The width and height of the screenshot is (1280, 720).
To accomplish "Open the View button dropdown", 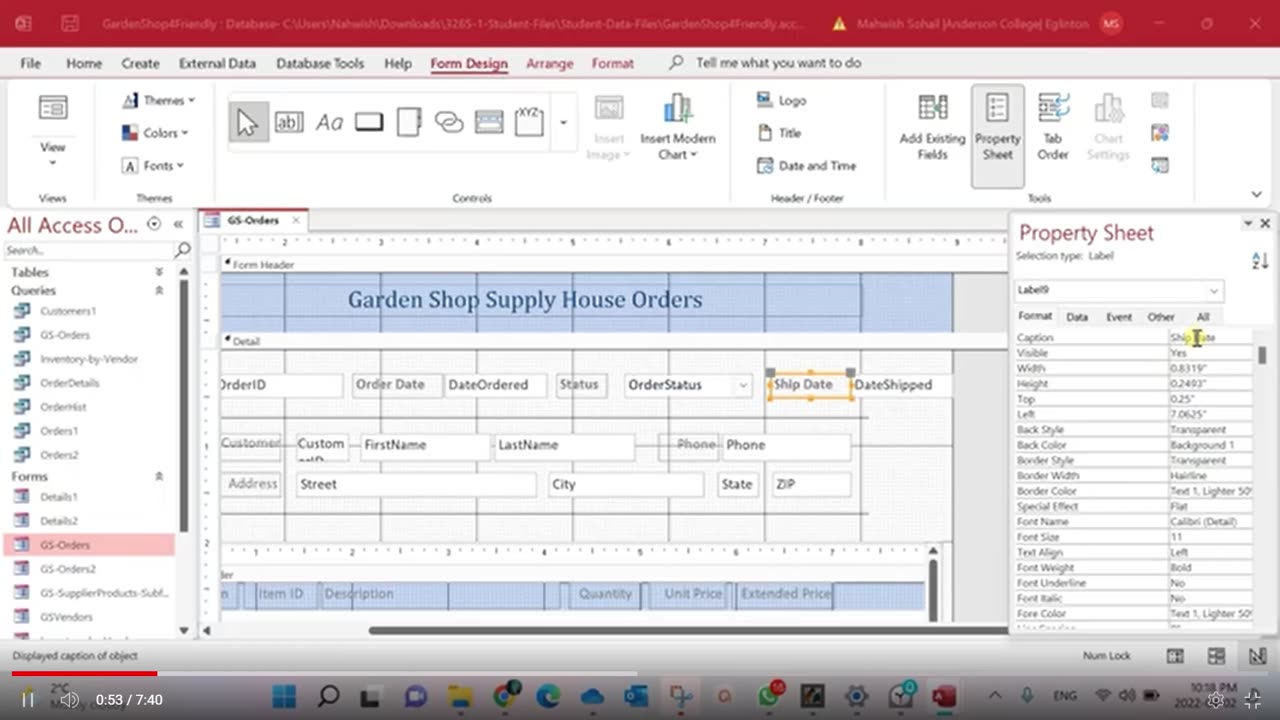I will pos(52,162).
